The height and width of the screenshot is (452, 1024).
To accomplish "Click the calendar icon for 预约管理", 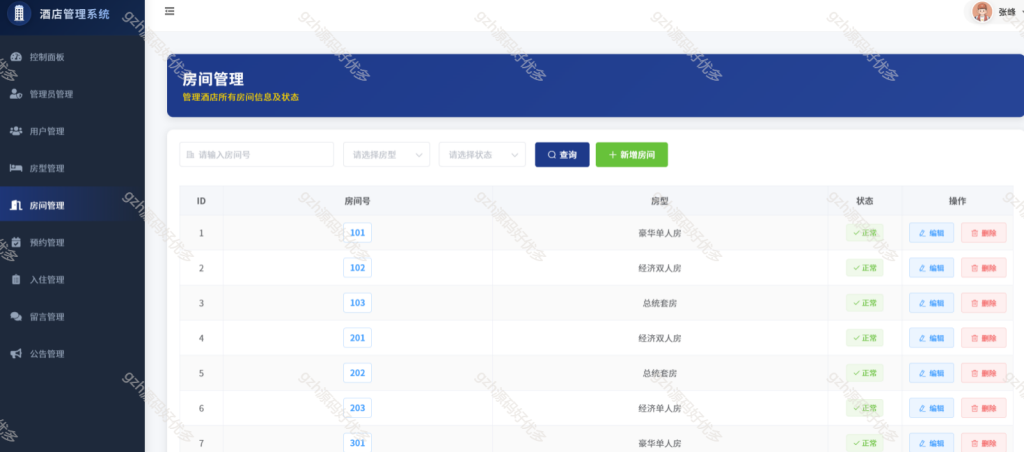I will pos(16,242).
